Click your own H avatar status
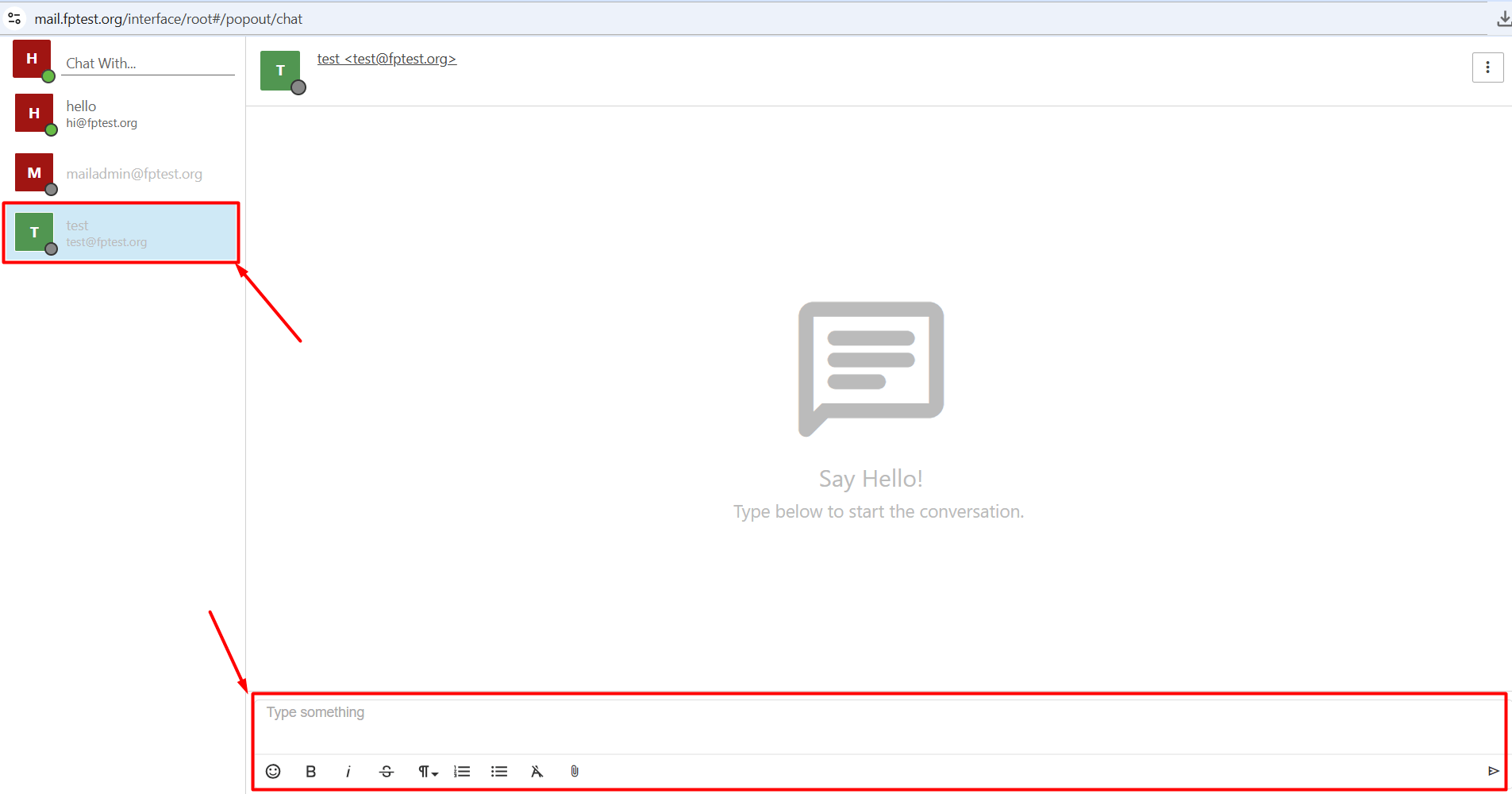Screen dimensions: 1512x794 pos(33,60)
